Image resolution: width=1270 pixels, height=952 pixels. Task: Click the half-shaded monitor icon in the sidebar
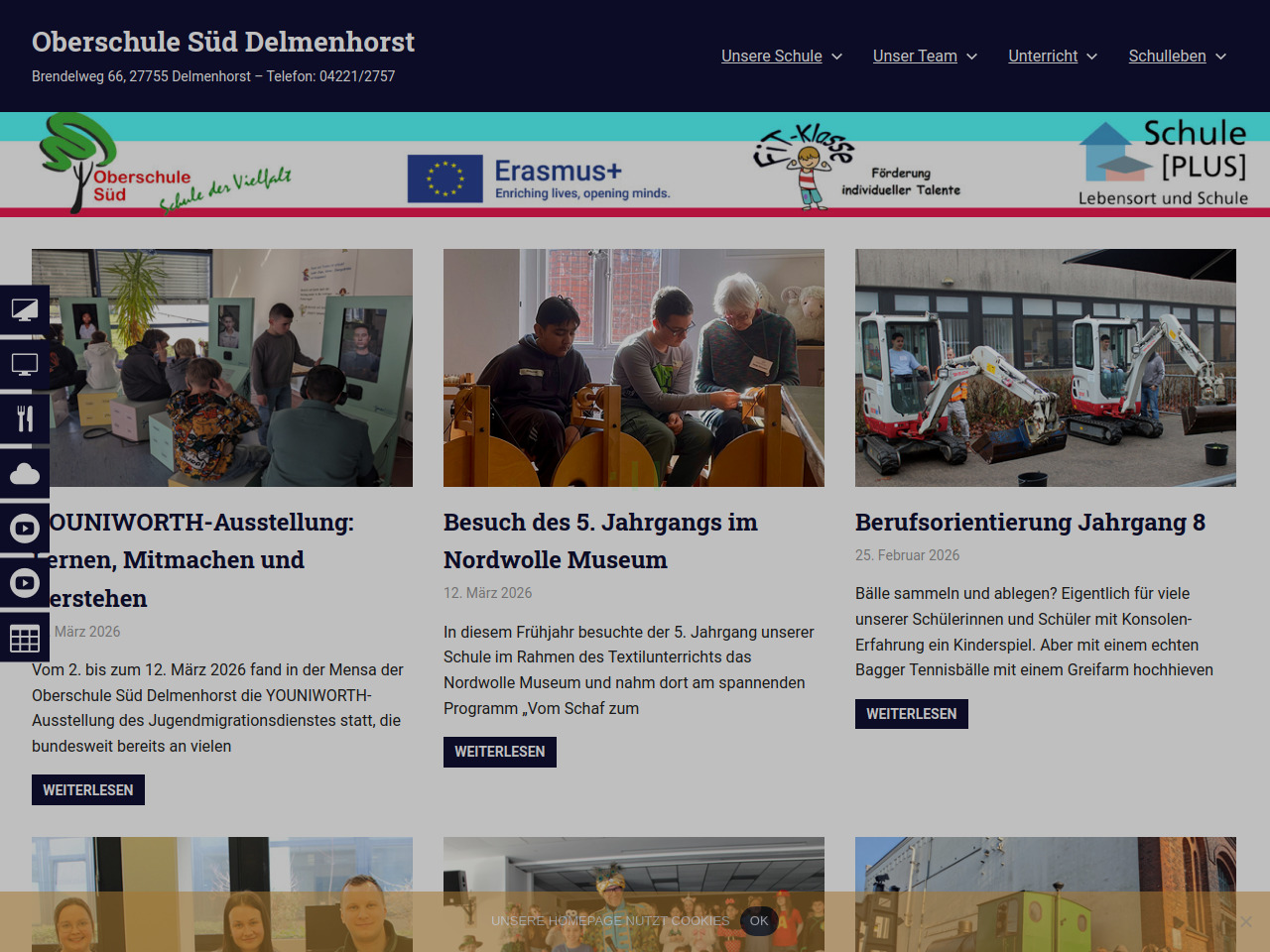24,310
